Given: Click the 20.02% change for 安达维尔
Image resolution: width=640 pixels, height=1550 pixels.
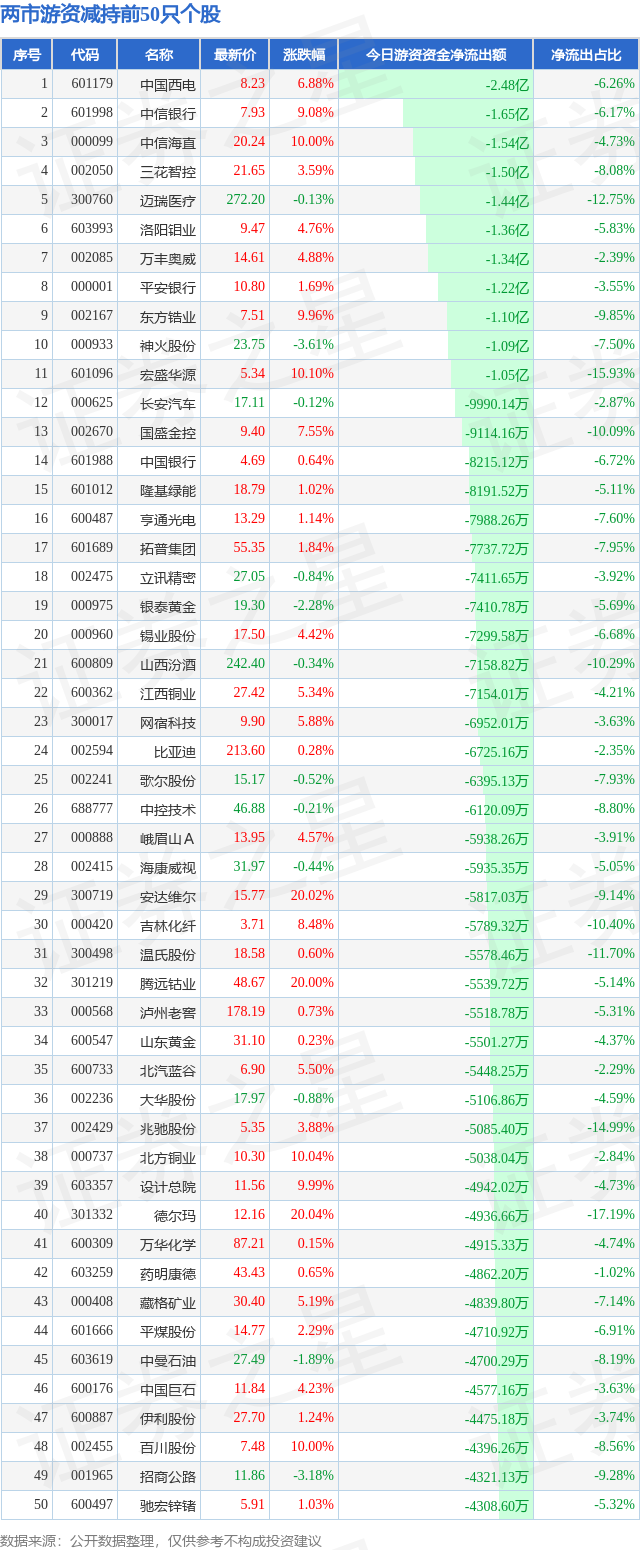Looking at the screenshot, I should 312,896.
